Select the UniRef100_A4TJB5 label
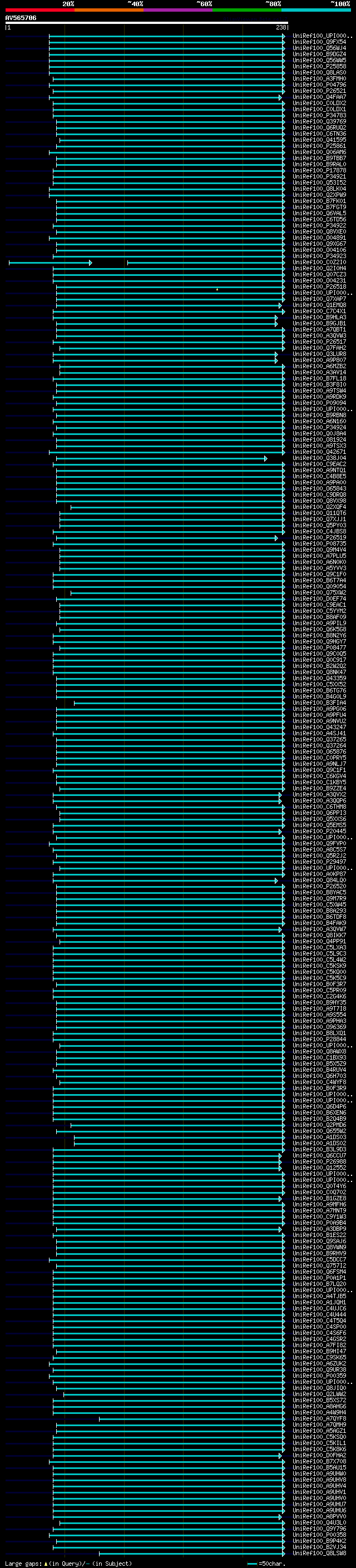The image size is (356, 1568). [319, 1296]
